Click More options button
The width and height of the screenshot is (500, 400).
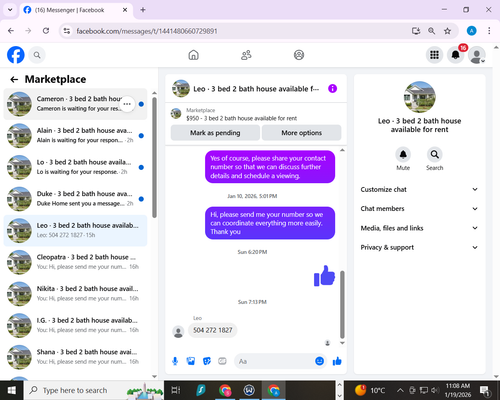pyautogui.click(x=302, y=133)
